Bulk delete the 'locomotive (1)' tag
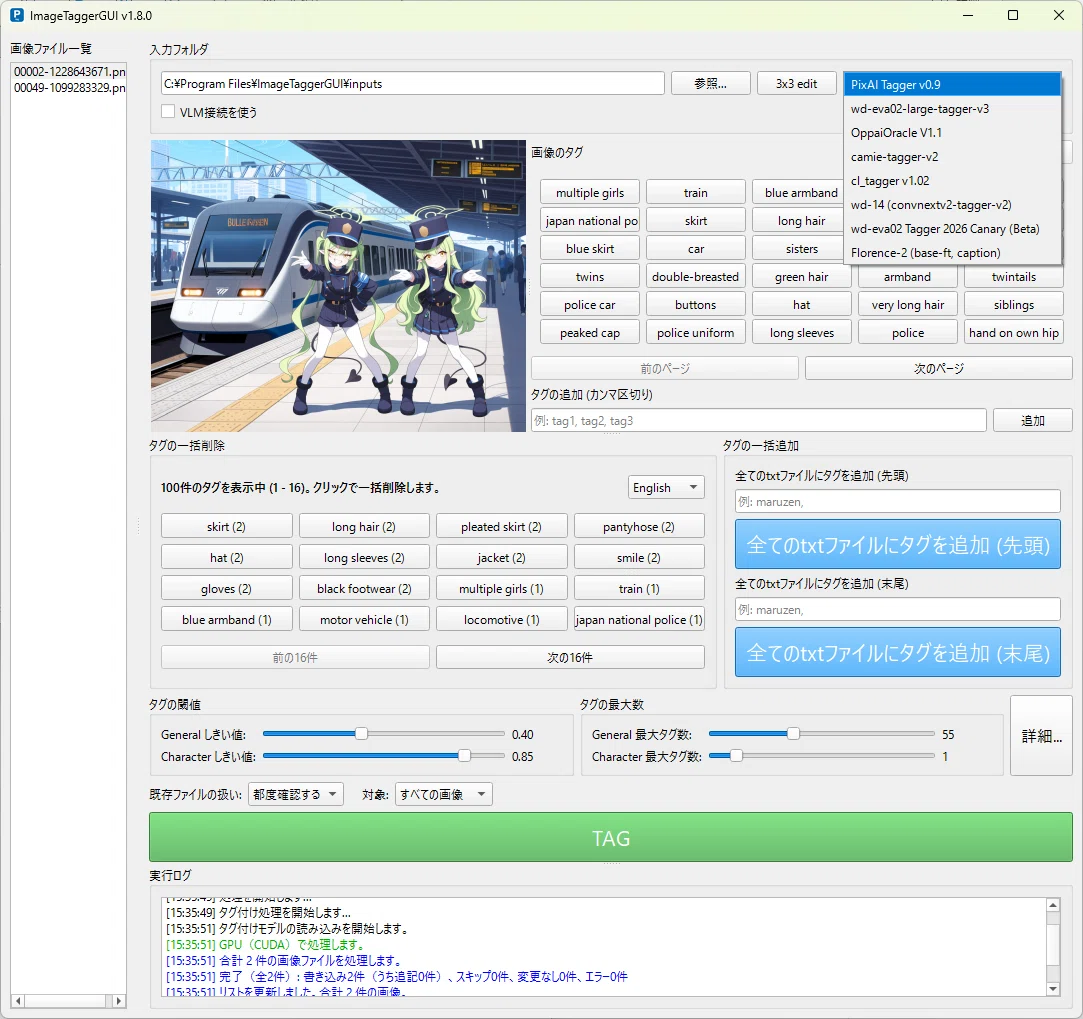This screenshot has height=1019, width=1083. 501,620
